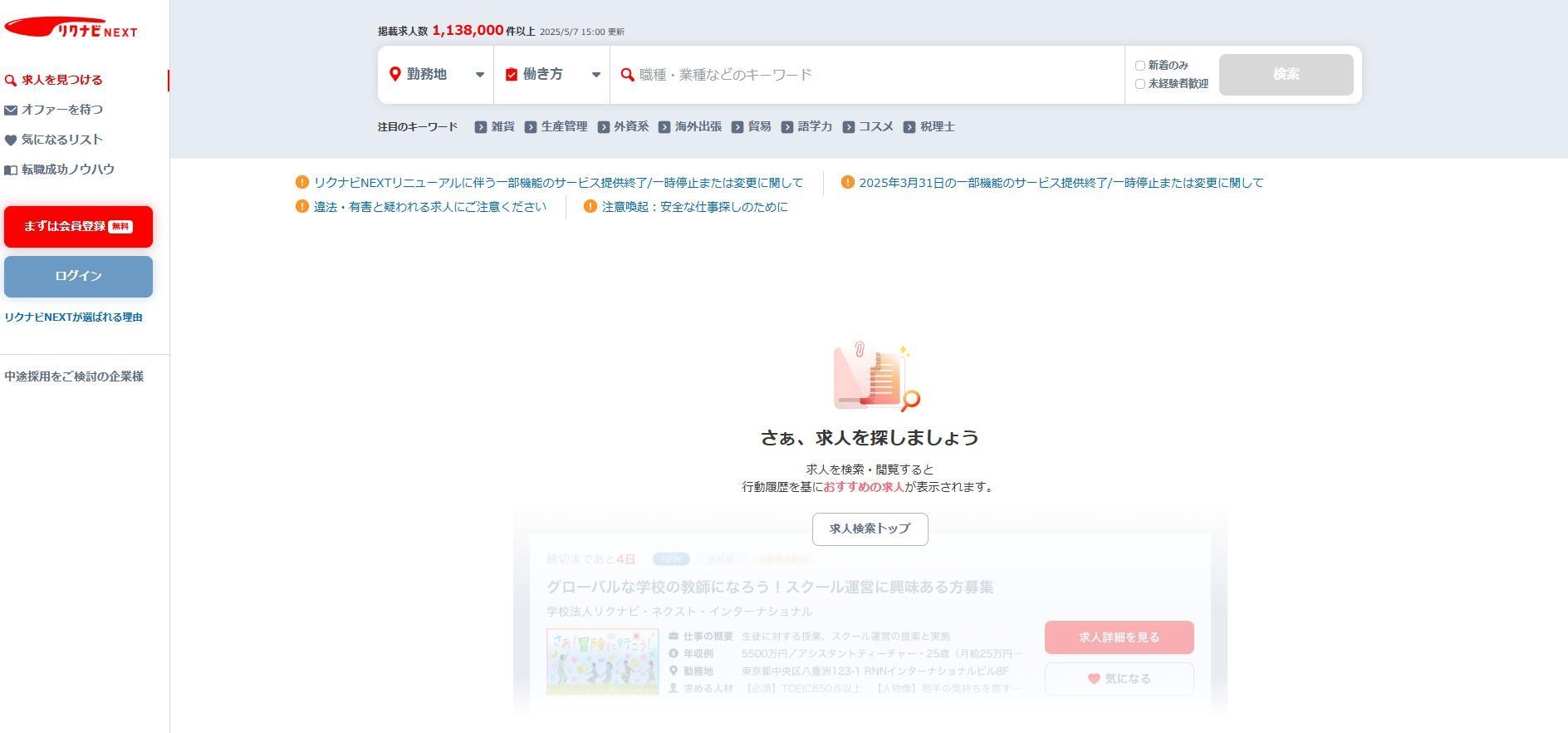Click the 検索 search button
This screenshot has width=1568, height=733.
1286,75
